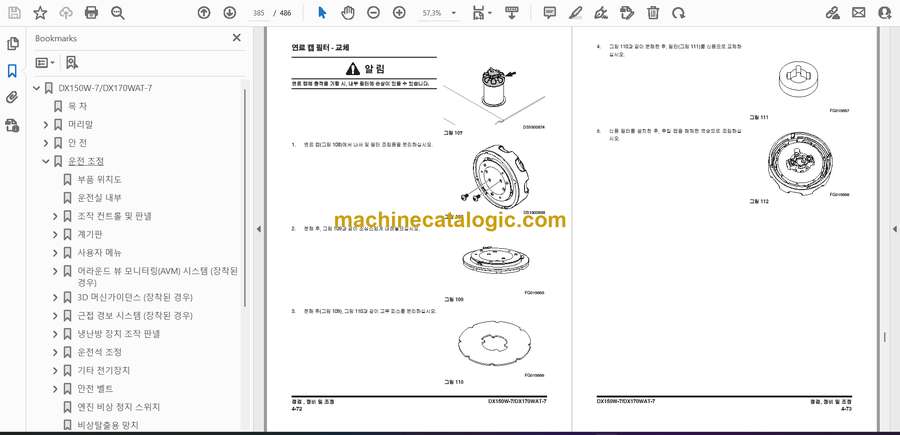Send the file by email envelope icon
This screenshot has height=435, width=900.
[x=859, y=13]
